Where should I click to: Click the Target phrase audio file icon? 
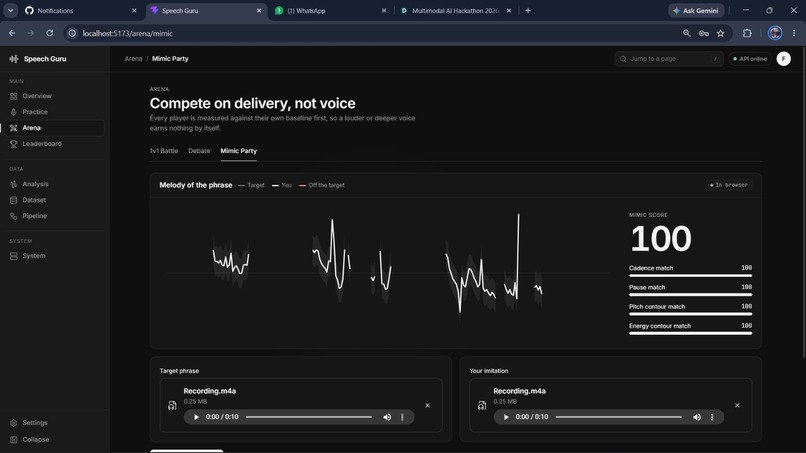172,406
